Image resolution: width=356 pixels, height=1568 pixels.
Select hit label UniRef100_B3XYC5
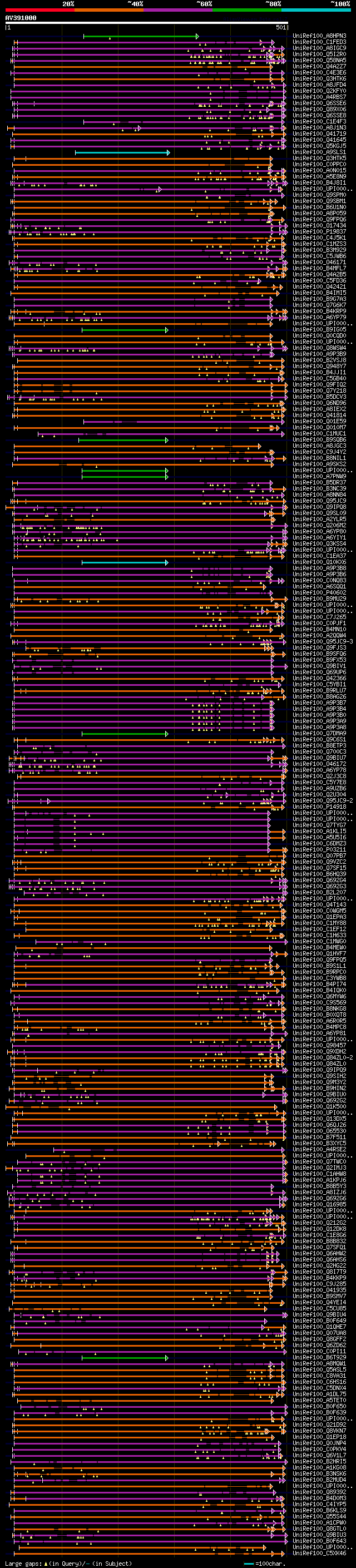(319, 1144)
